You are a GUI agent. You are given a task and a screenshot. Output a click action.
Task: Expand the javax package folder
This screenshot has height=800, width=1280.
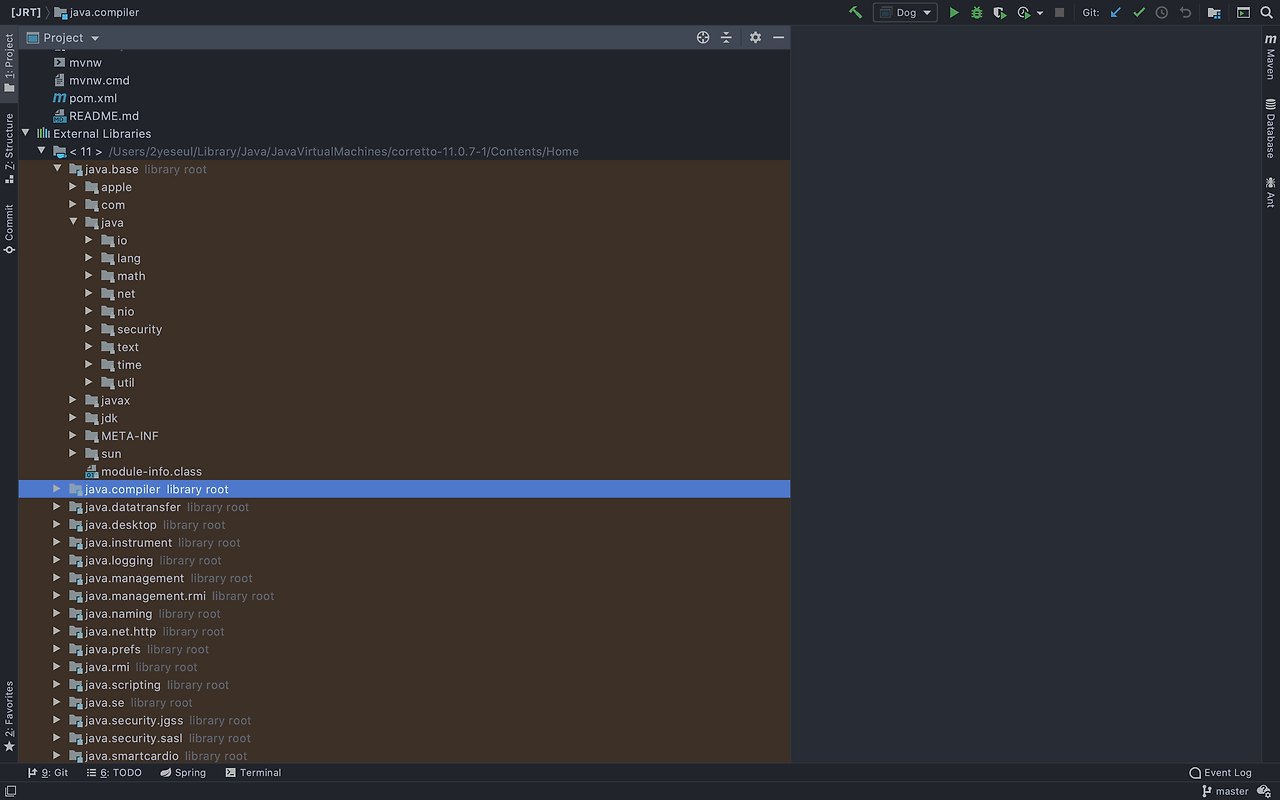tap(73, 400)
